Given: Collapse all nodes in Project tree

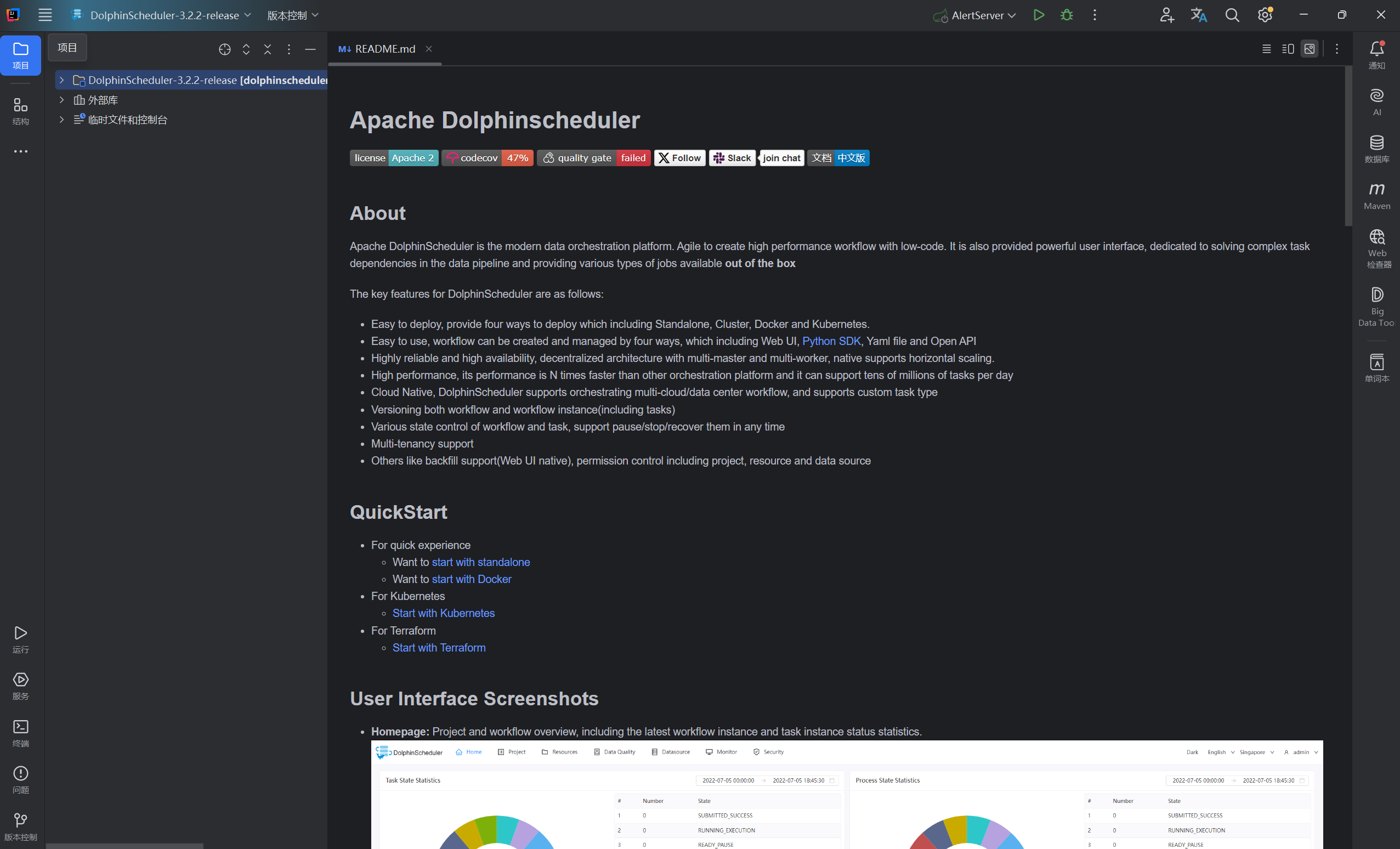Looking at the screenshot, I should click(x=267, y=49).
